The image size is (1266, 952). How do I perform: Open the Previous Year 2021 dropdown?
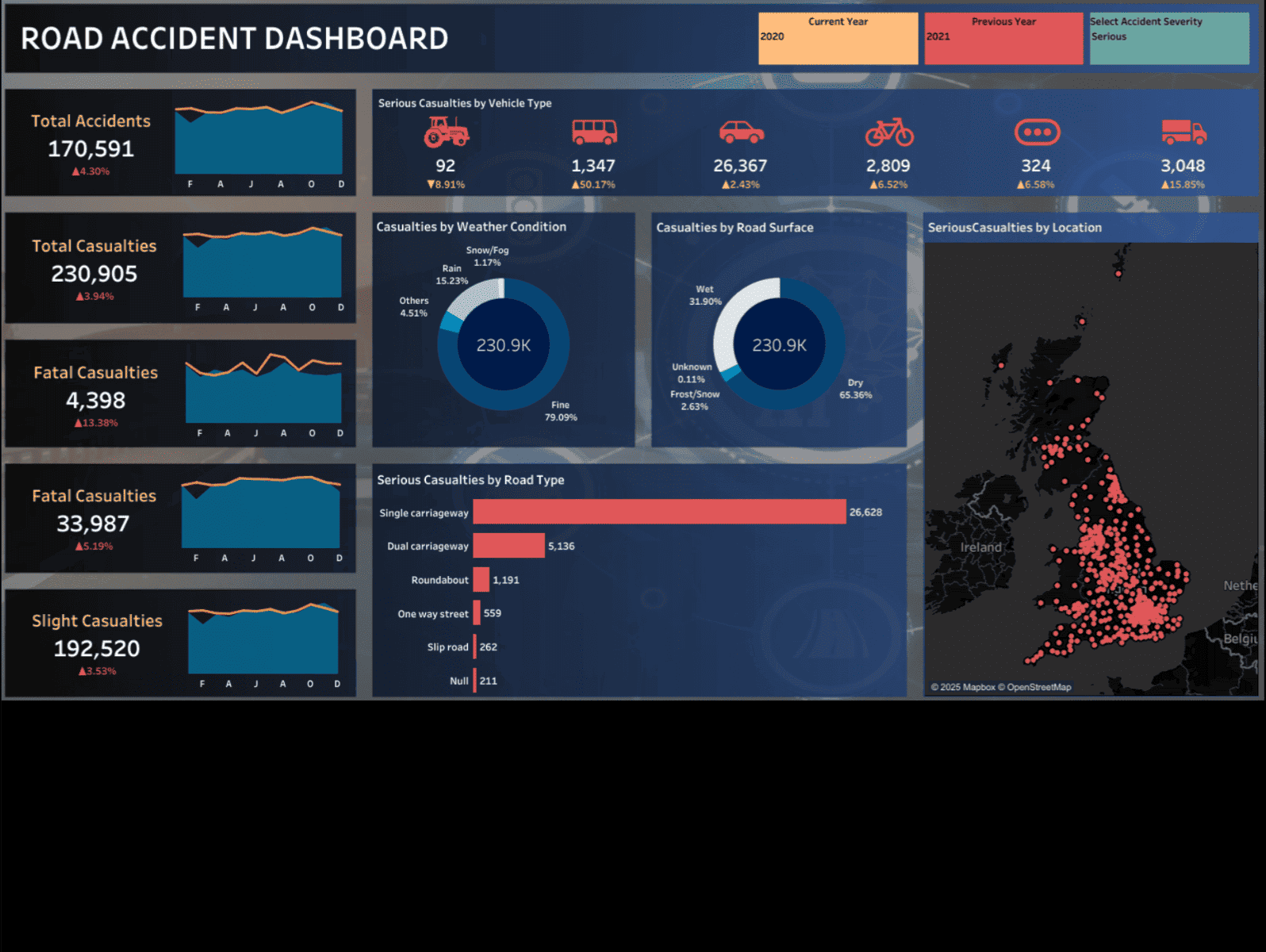pos(1003,38)
